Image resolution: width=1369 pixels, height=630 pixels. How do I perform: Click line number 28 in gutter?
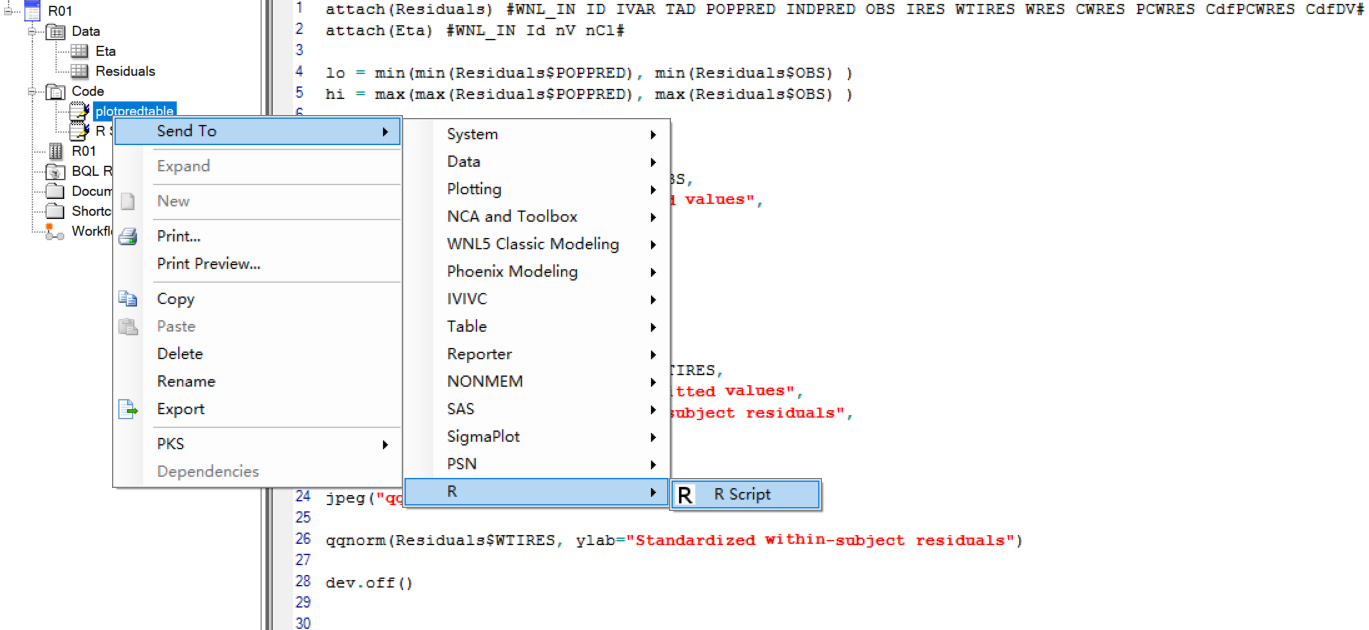click(x=303, y=582)
